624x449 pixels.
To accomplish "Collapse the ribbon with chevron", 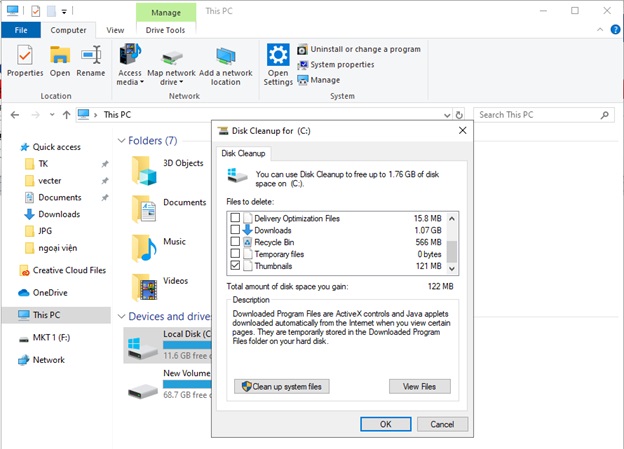I will tap(600, 30).
